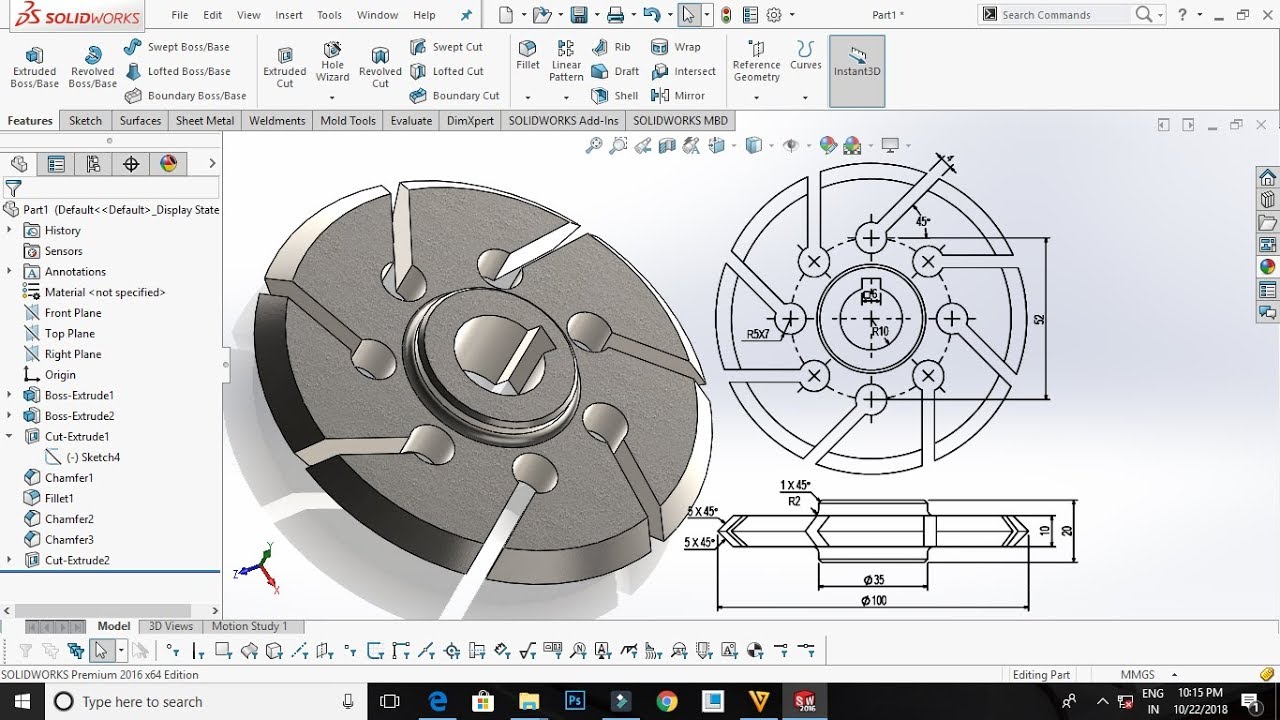Open the MMGS unit system selector
This screenshot has height=720, width=1280.
click(1147, 674)
